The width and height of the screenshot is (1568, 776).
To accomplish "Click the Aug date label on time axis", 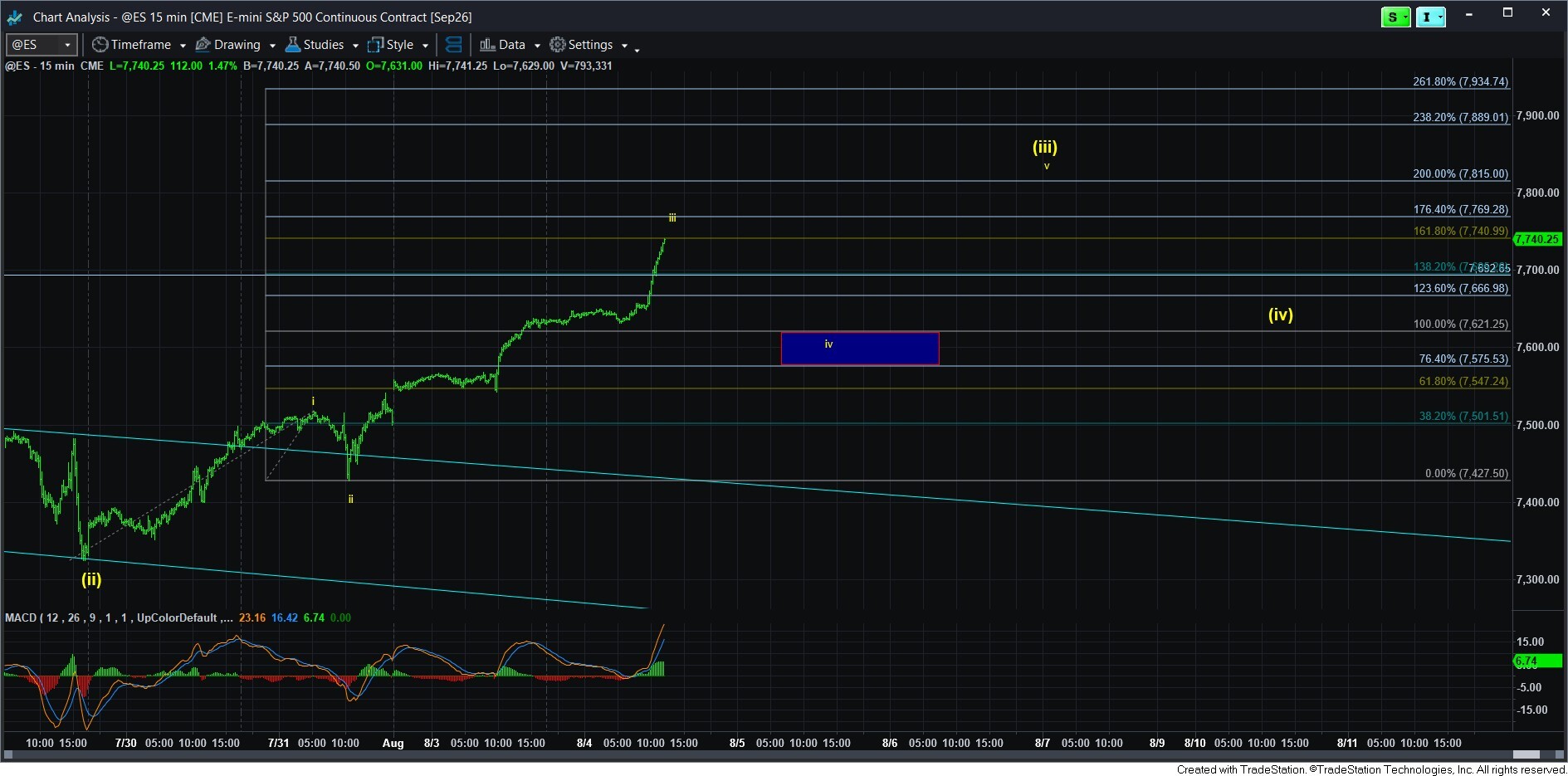I will click(x=393, y=743).
